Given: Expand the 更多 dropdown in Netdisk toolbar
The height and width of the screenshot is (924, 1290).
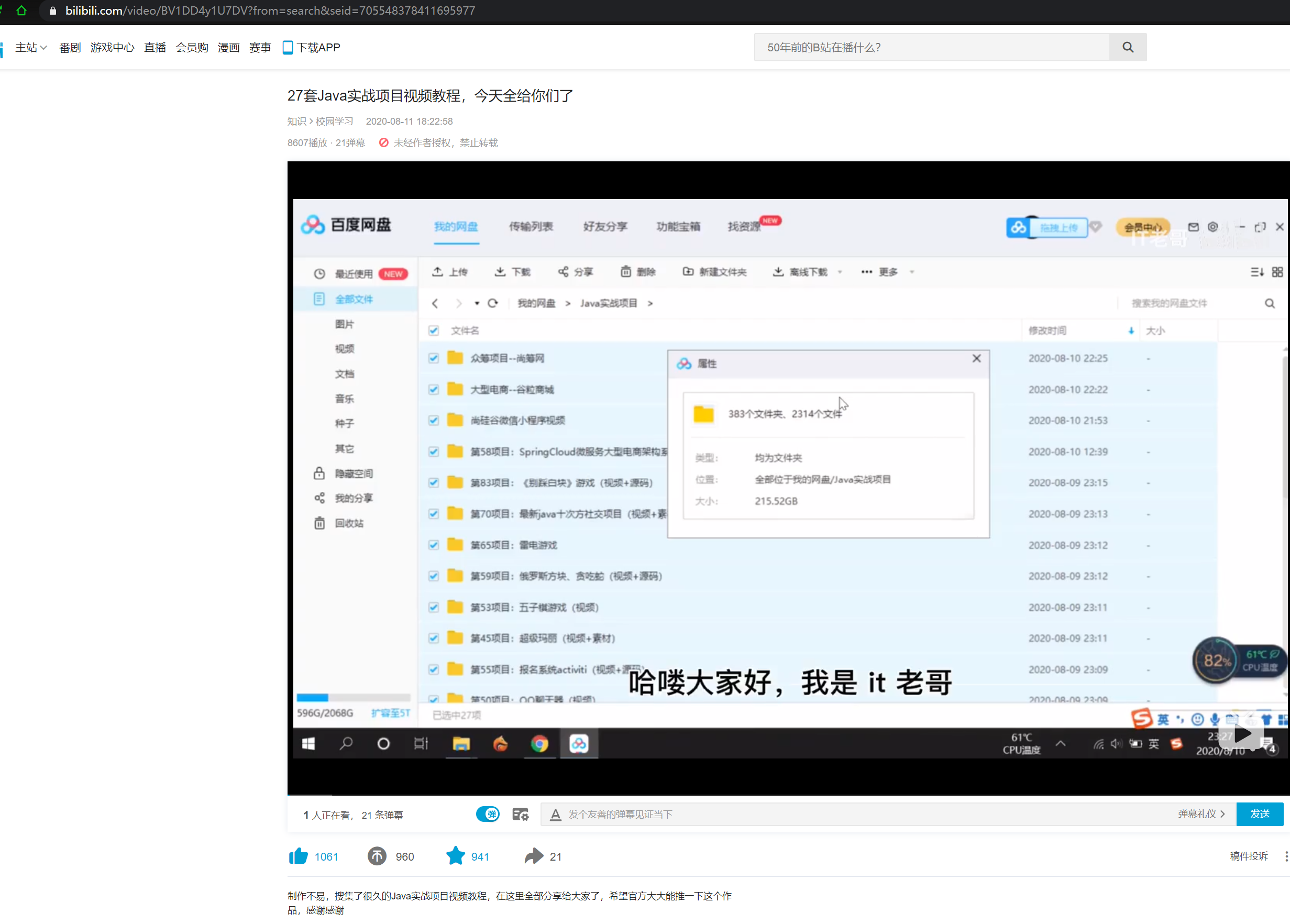Looking at the screenshot, I should 912,272.
